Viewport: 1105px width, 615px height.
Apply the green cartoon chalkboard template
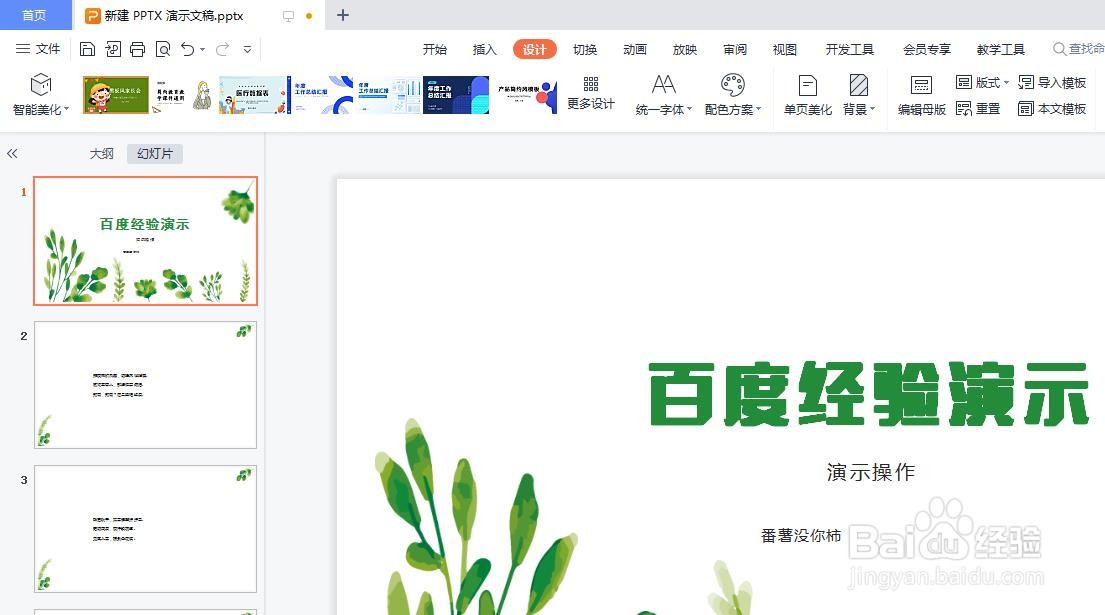116,95
